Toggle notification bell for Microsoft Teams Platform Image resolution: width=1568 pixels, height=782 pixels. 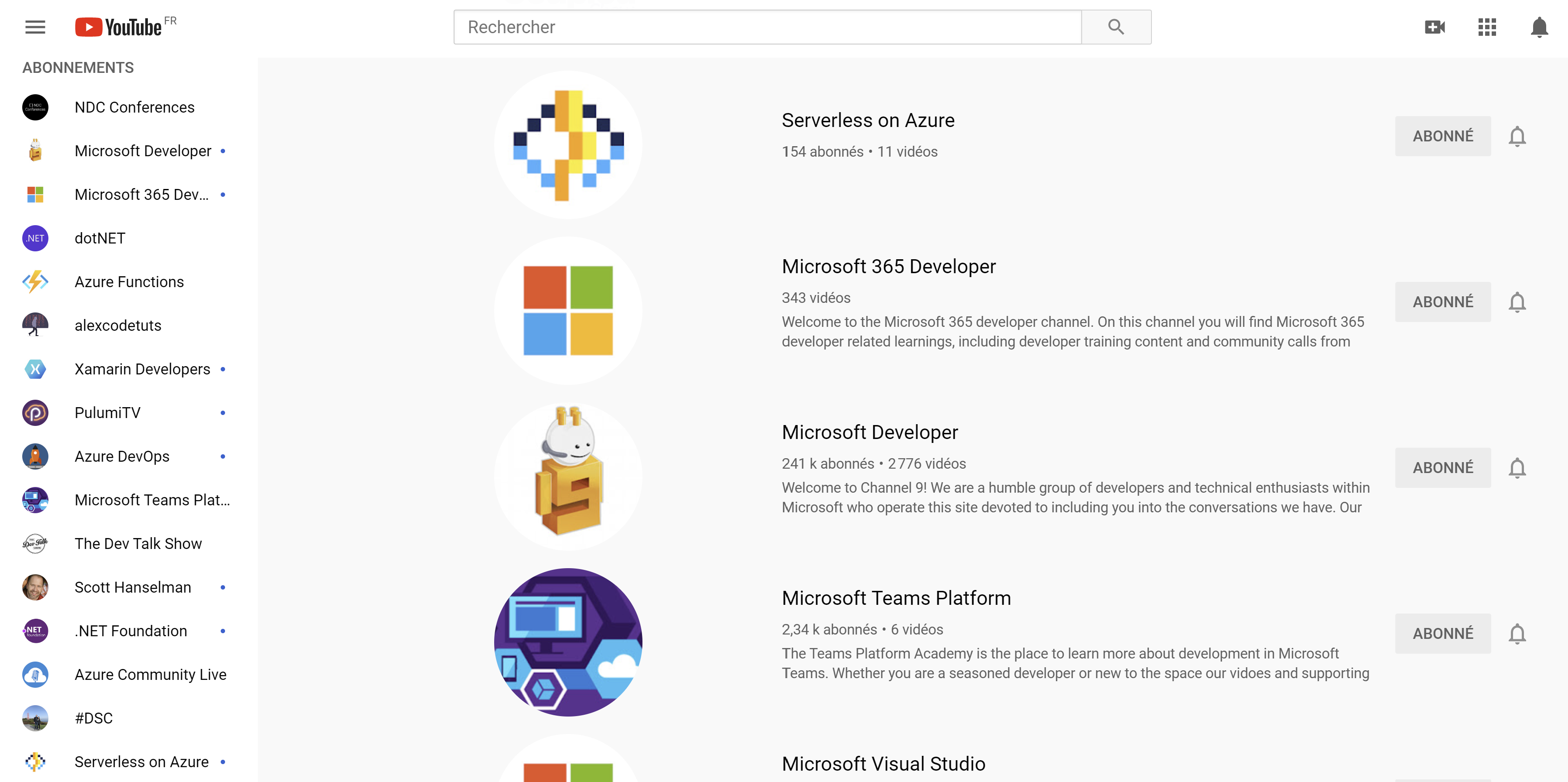pos(1517,633)
